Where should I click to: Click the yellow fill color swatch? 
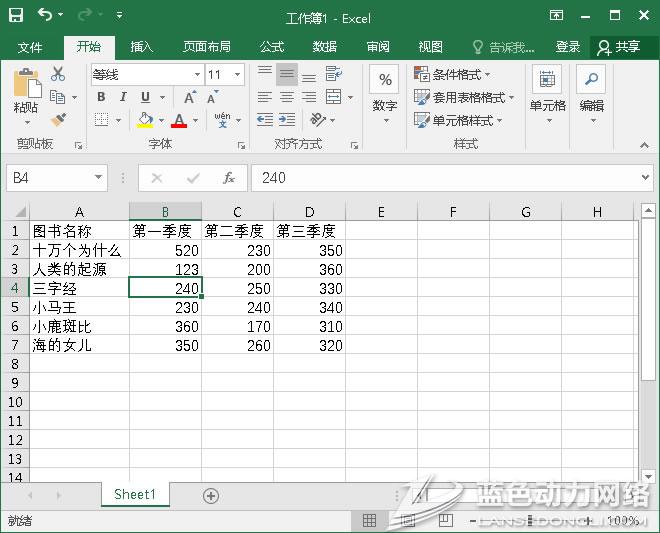tap(145, 120)
